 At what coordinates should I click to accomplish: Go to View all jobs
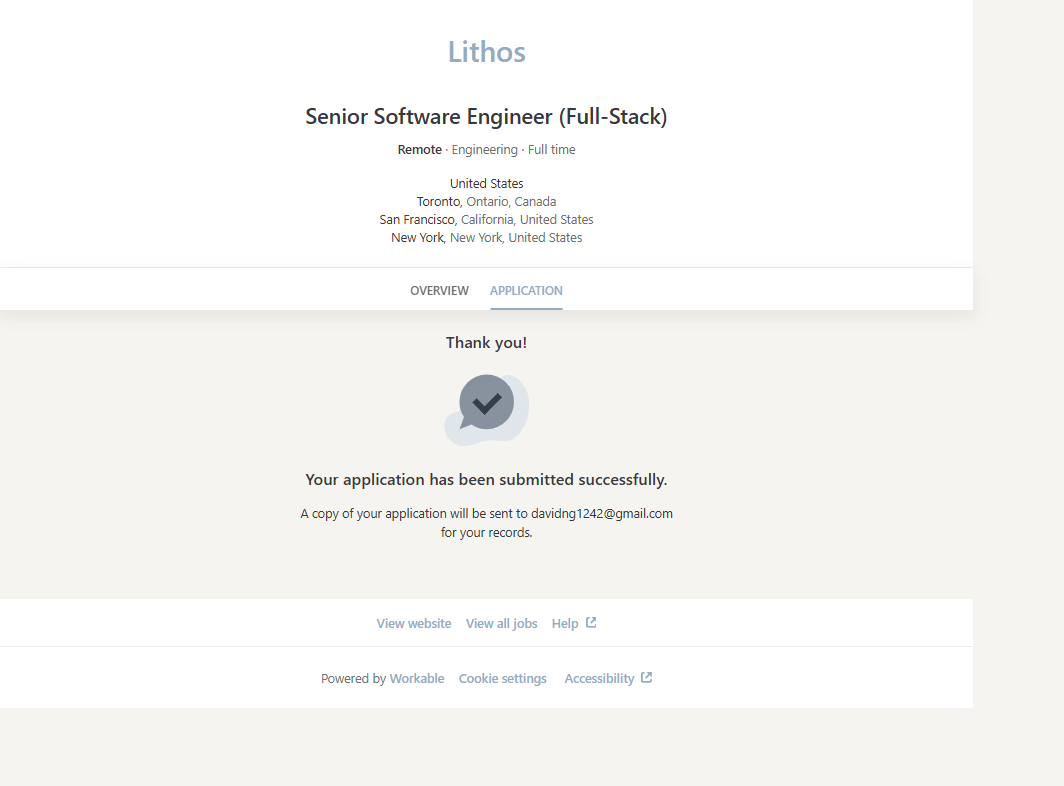[501, 624]
